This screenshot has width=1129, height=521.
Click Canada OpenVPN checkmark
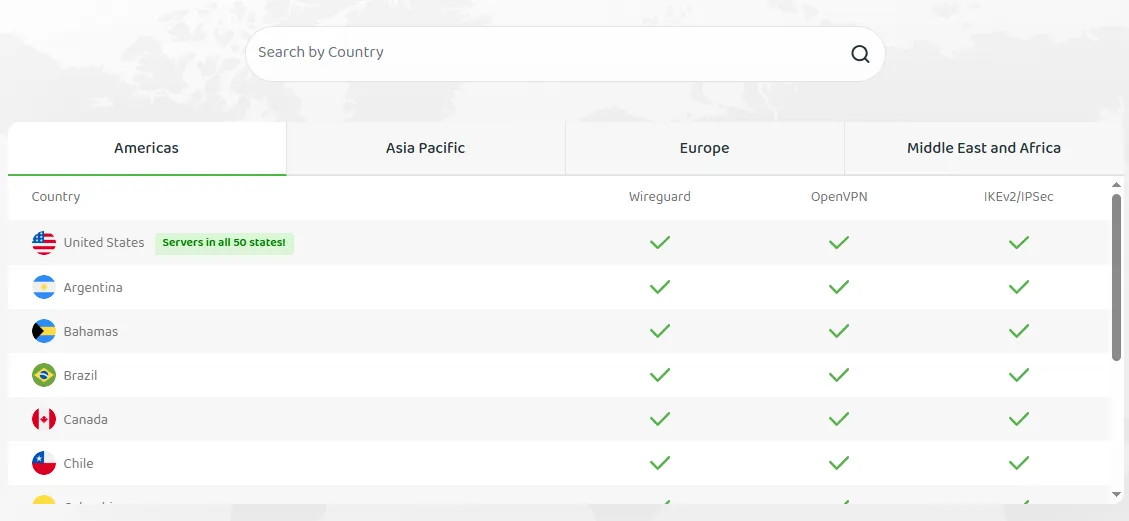[839, 419]
